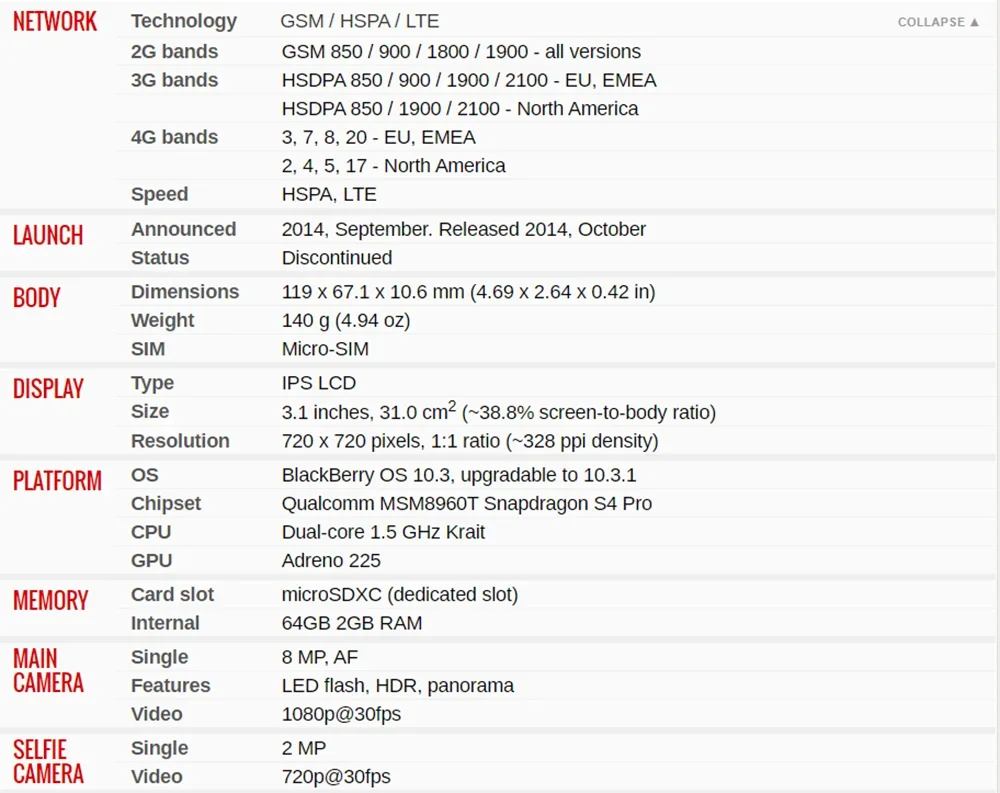Viewport: 1000px width, 793px height.
Task: Click the Card slot label
Action: pos(172,594)
